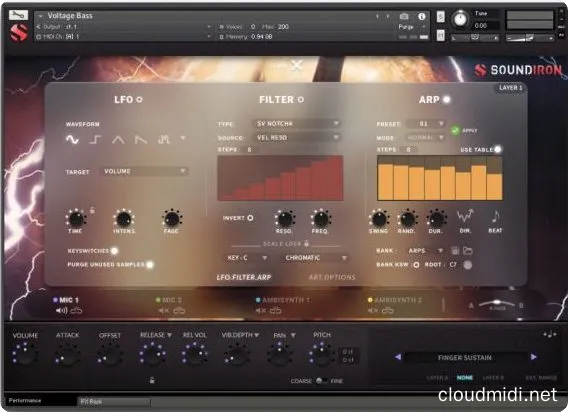Click the KEY RANGE option
The width and height of the screenshot is (568, 412).
pos(541,378)
